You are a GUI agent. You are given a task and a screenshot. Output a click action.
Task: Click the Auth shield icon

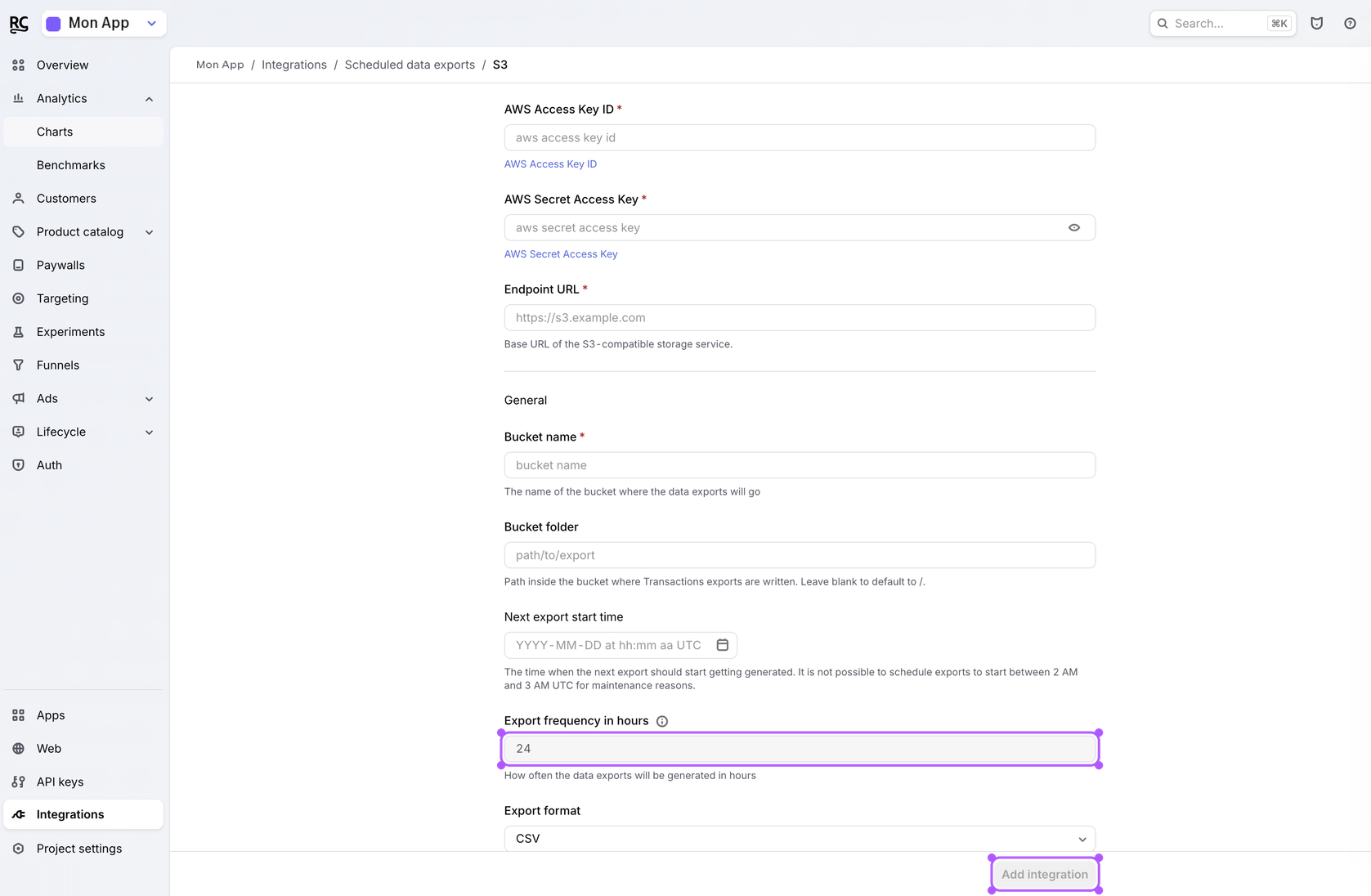tap(19, 465)
